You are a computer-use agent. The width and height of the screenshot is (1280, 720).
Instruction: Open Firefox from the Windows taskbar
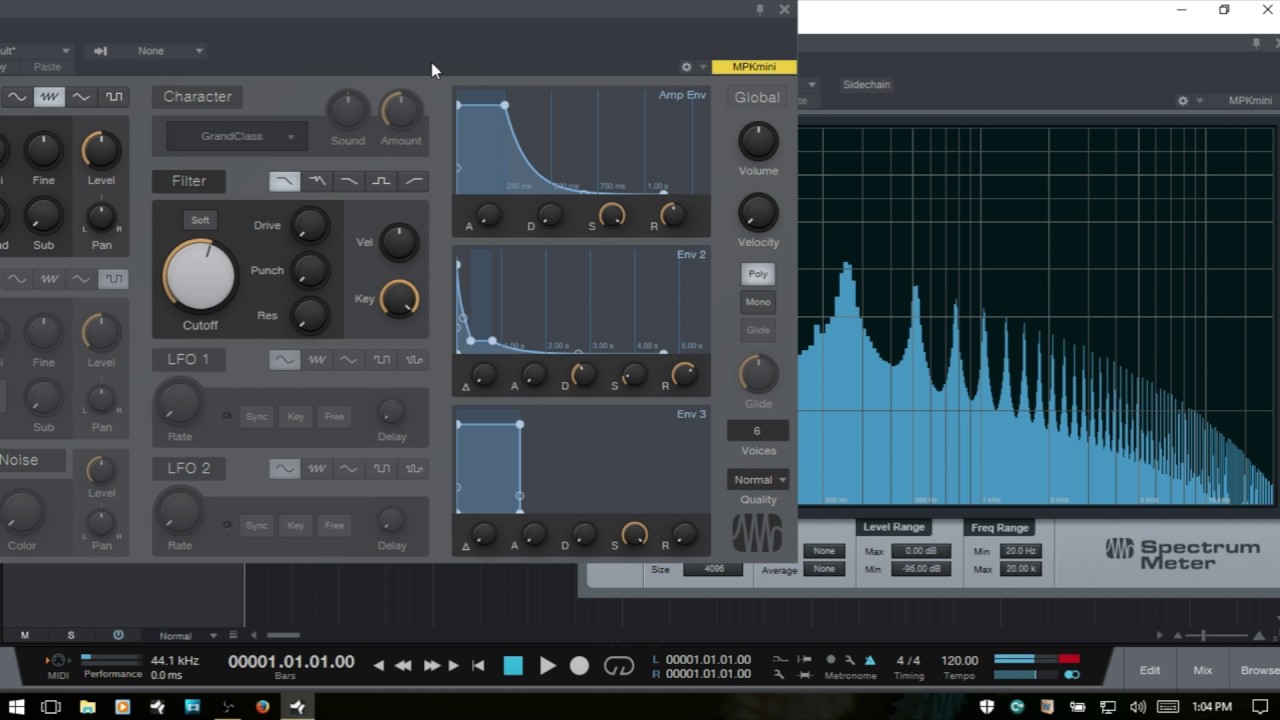(262, 707)
